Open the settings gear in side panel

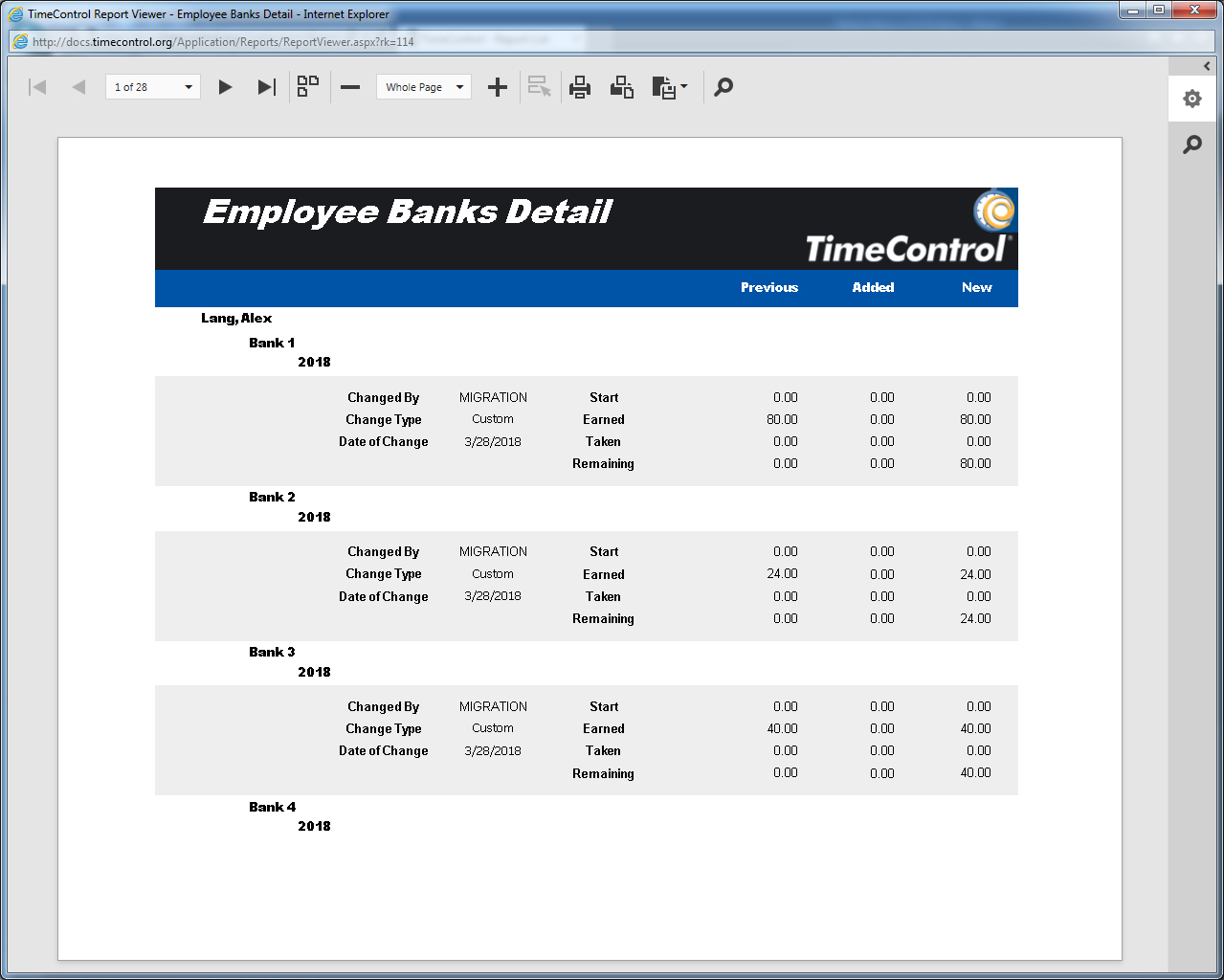[1191, 99]
